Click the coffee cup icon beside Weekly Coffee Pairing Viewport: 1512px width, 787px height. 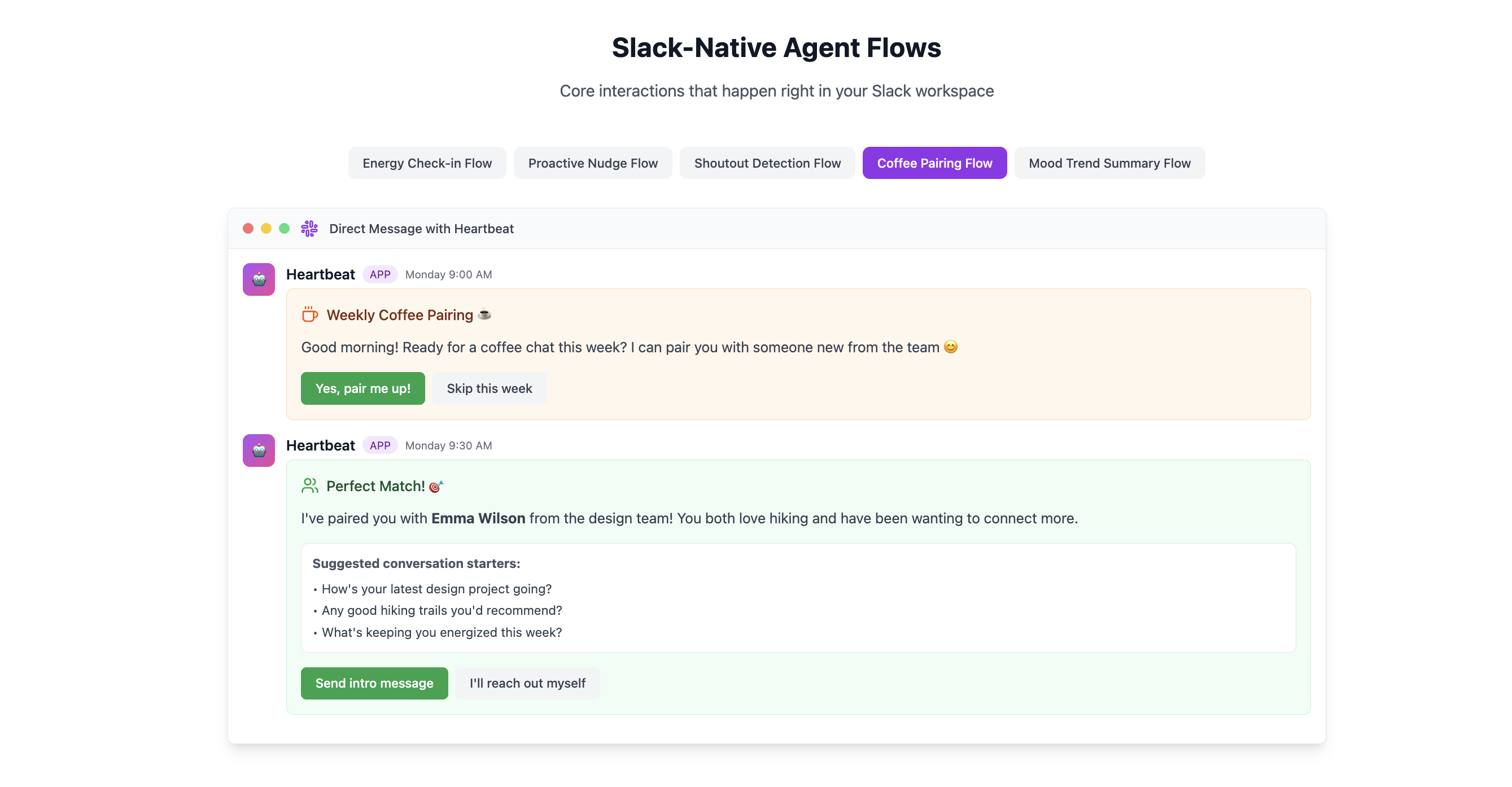[310, 314]
